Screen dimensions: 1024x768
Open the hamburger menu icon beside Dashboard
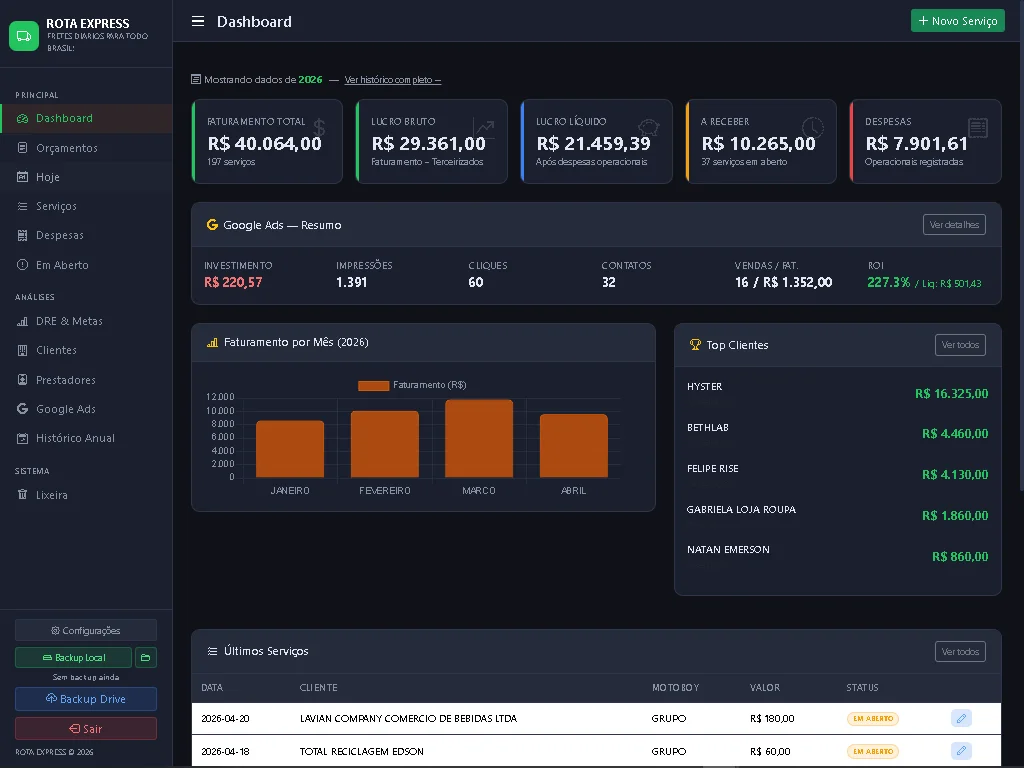click(197, 21)
